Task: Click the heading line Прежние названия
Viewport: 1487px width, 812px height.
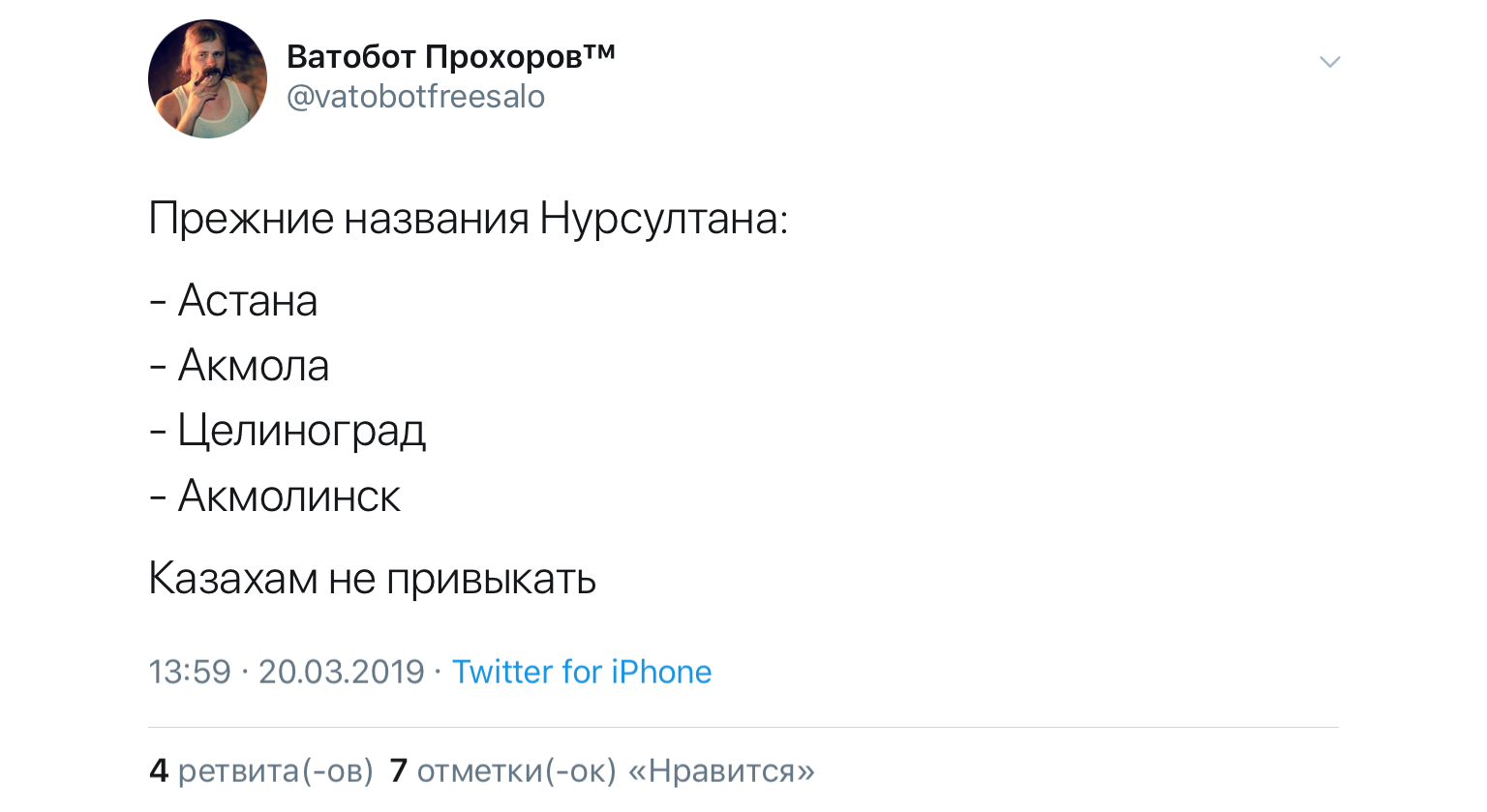Action: (339, 219)
